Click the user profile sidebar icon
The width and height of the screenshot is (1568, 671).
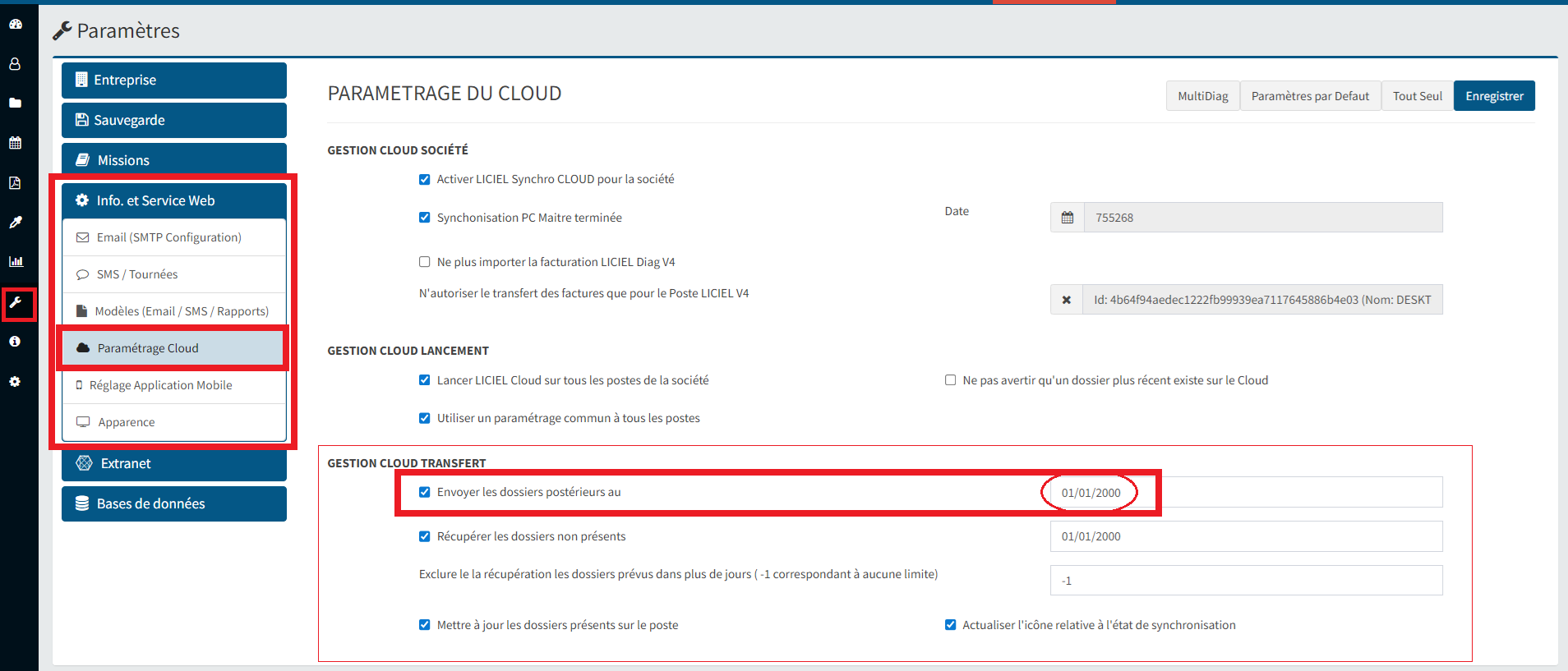[x=15, y=64]
